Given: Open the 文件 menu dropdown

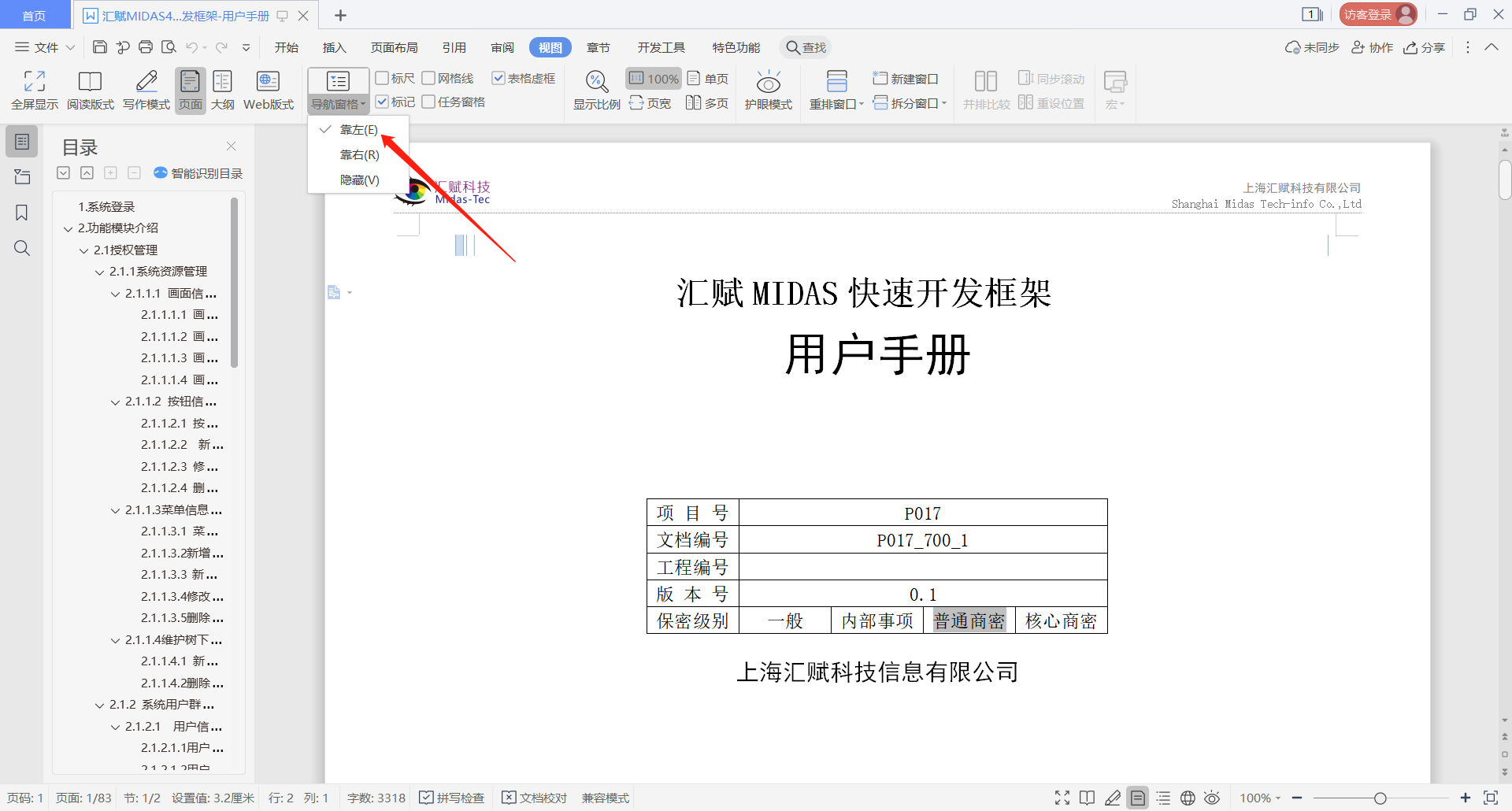Looking at the screenshot, I should (46, 47).
